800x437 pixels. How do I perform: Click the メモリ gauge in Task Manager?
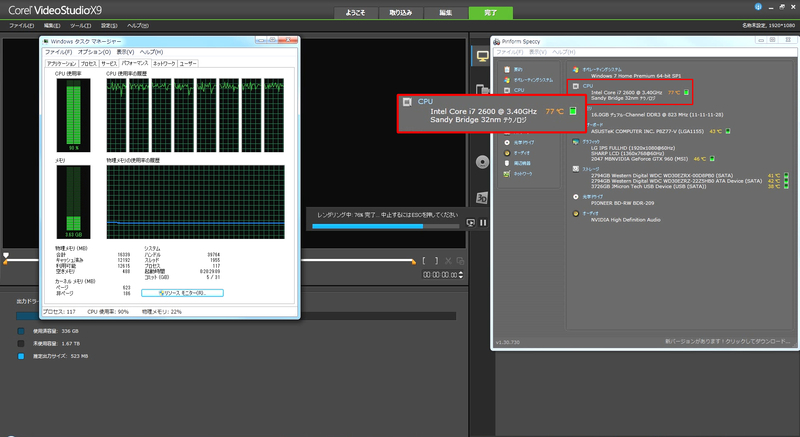(73, 202)
